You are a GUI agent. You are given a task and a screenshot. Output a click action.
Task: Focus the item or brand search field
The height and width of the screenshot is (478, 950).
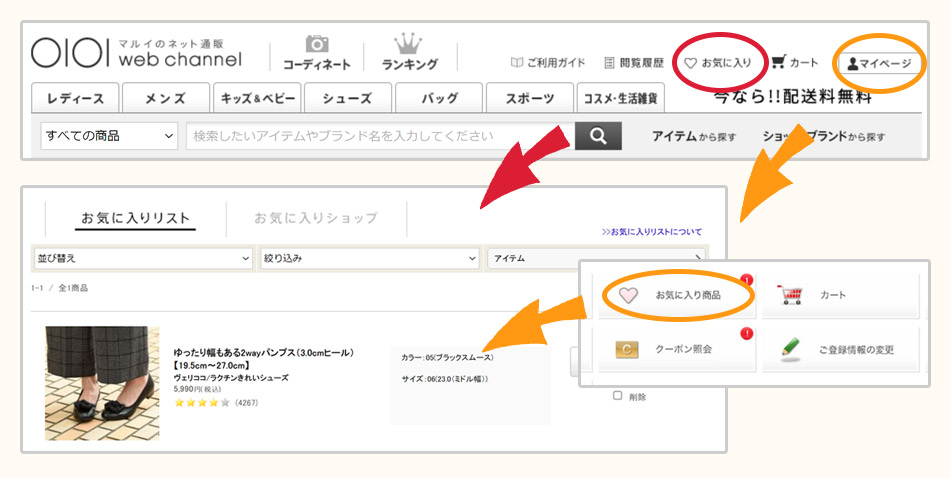[x=380, y=136]
